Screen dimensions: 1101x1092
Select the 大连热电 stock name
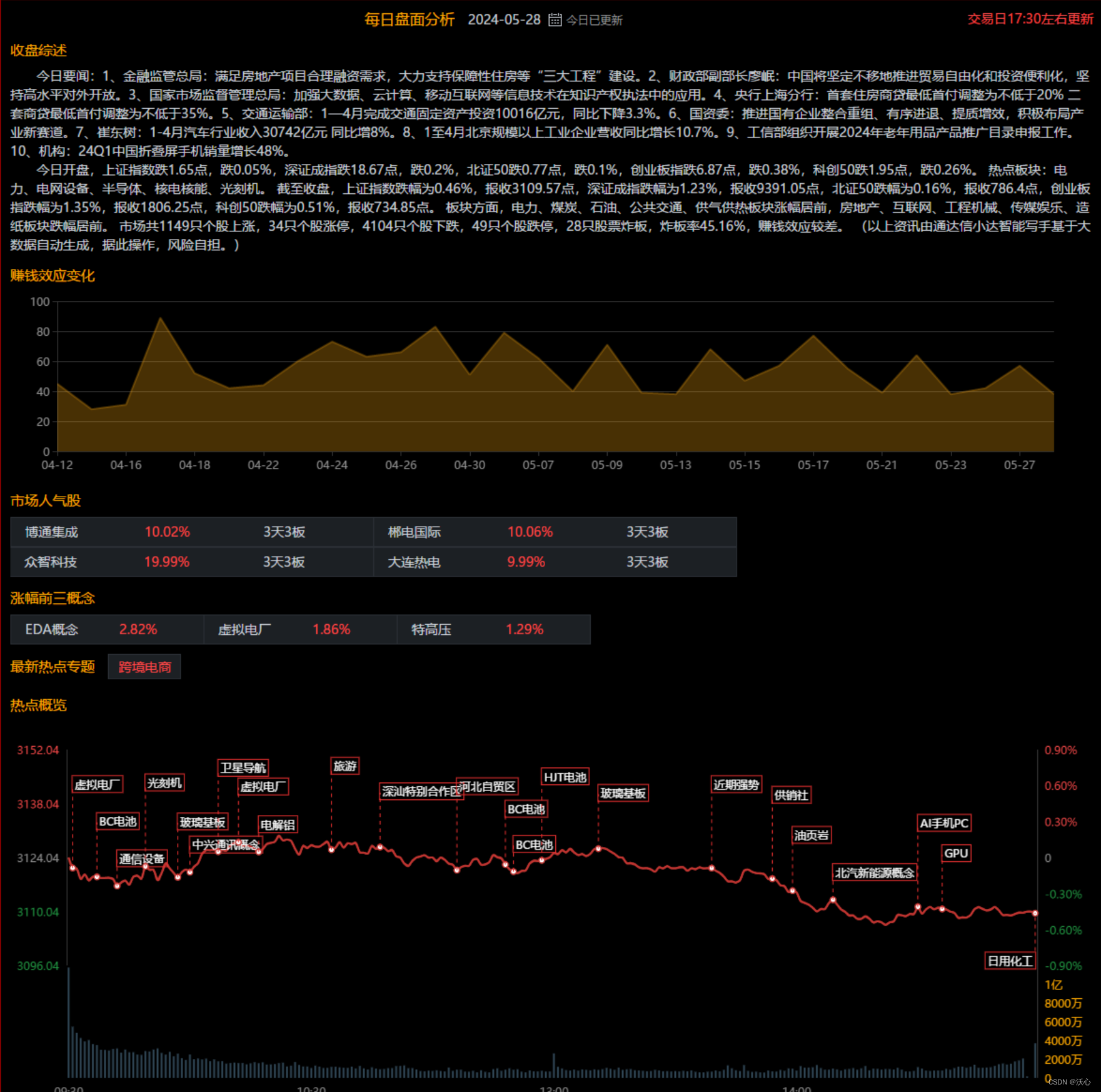click(414, 562)
